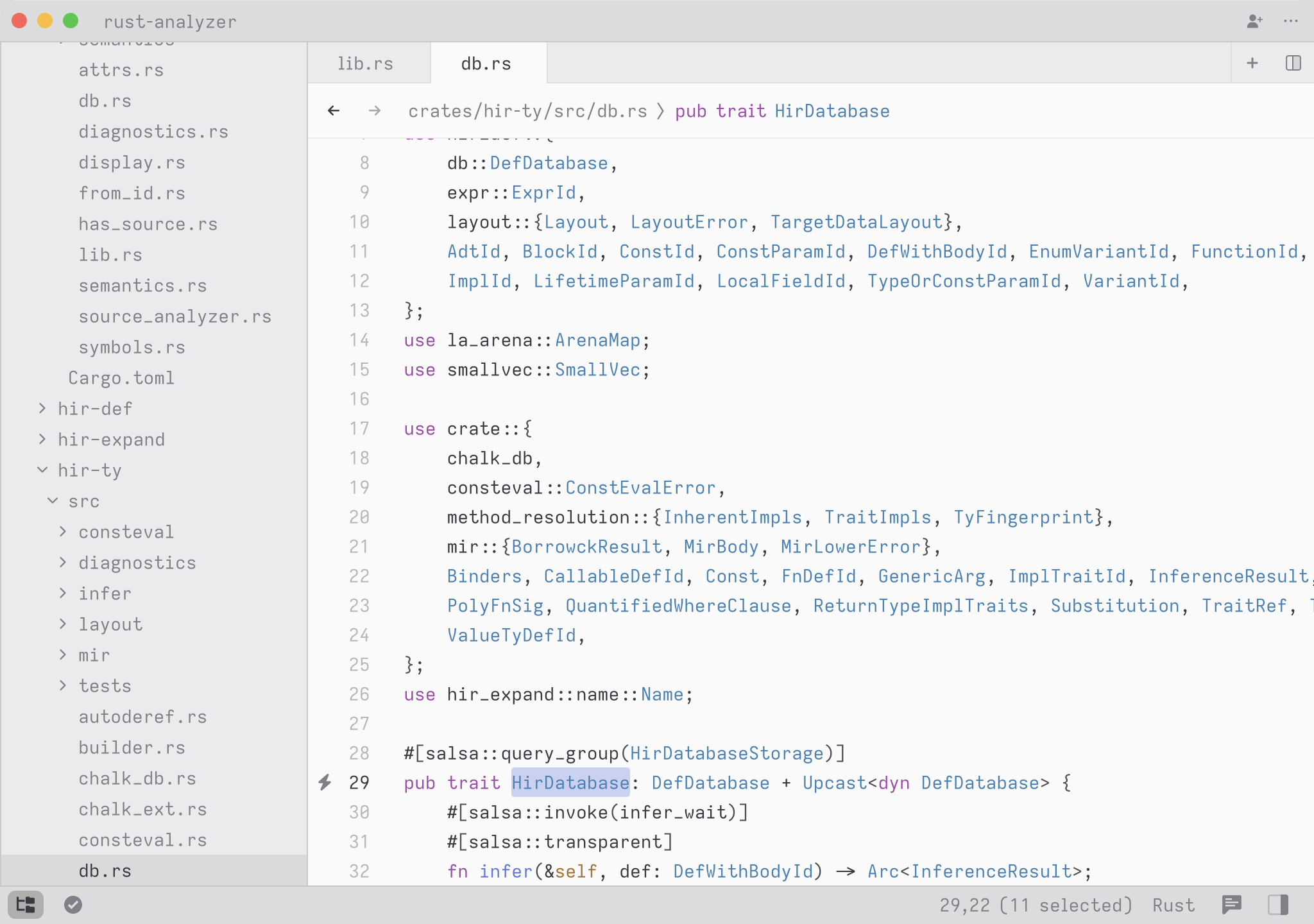Switch to the lib.rs tab
Viewport: 1314px width, 924px height.
(365, 64)
